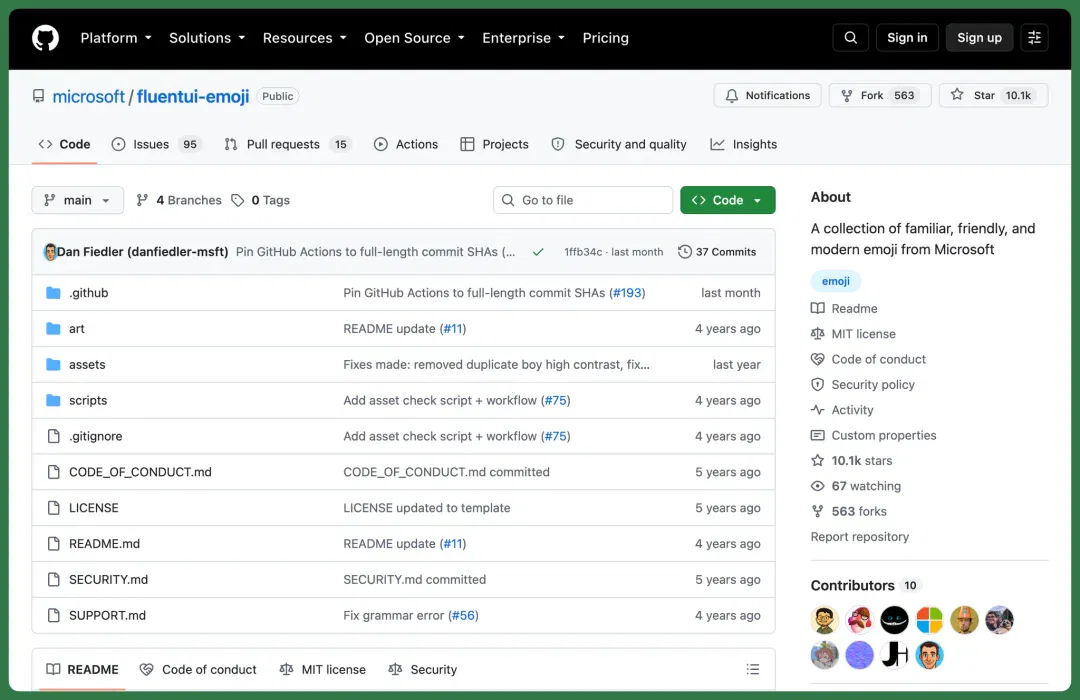Expand the Open Source menu
Viewport: 1080px width, 700px height.
click(x=414, y=38)
